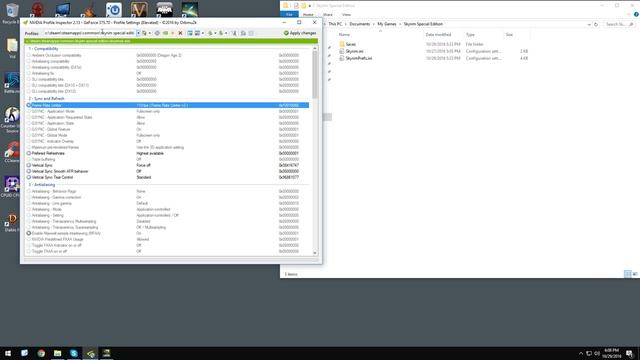Select the Counter-Strike desktop shortcut

pyautogui.click(x=12, y=119)
